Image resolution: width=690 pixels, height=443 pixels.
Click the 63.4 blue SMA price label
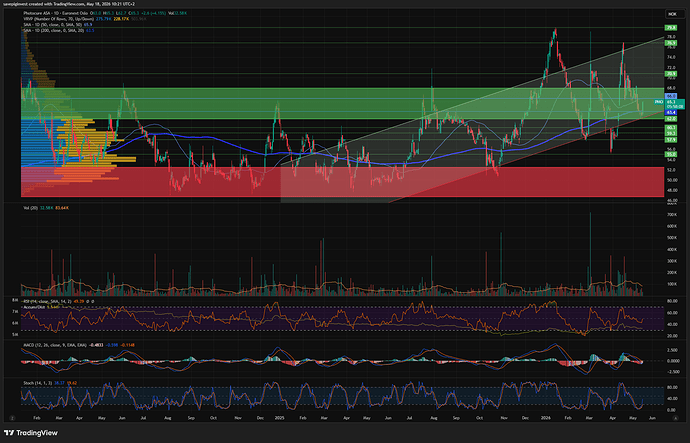tap(671, 113)
